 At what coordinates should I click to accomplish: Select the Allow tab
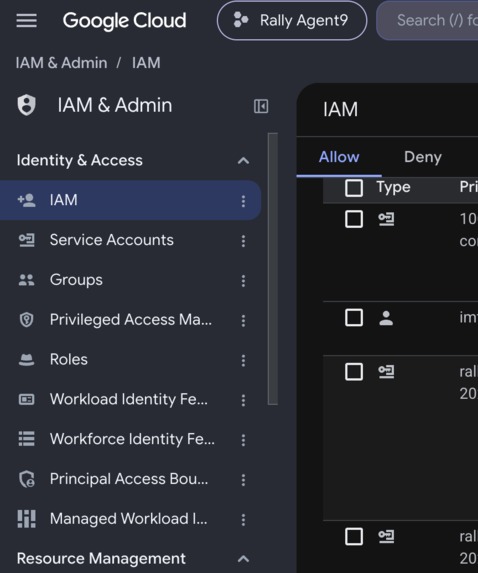click(x=339, y=157)
